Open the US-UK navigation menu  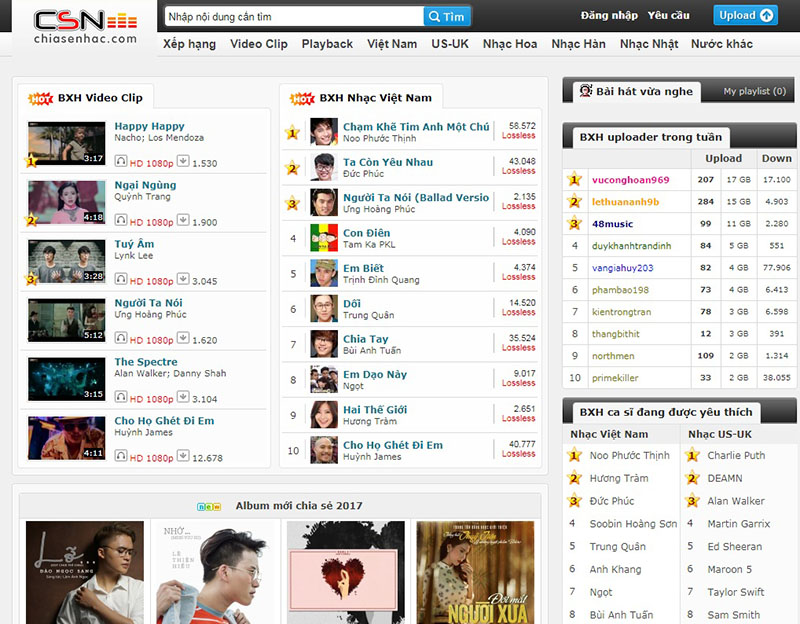point(450,44)
